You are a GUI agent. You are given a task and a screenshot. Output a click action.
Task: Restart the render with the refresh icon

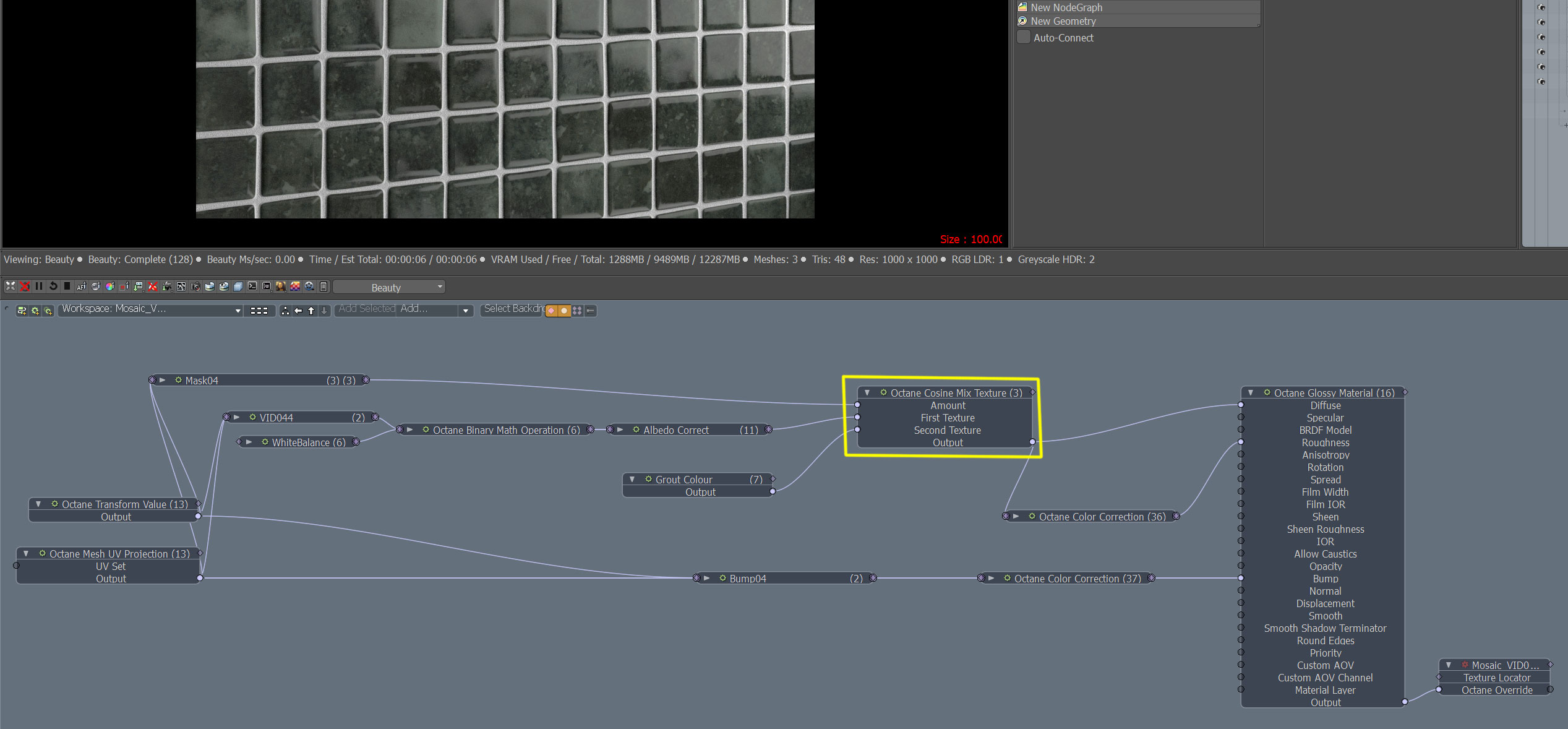coord(53,286)
